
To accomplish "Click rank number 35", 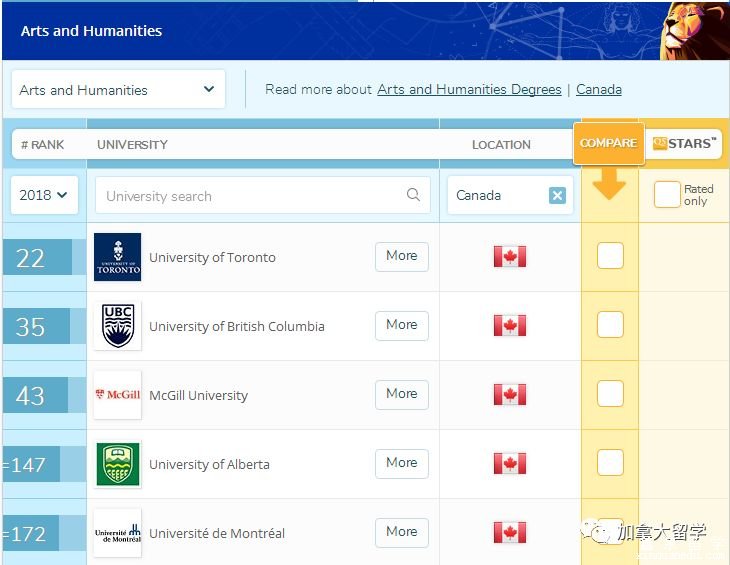I will [x=30, y=327].
